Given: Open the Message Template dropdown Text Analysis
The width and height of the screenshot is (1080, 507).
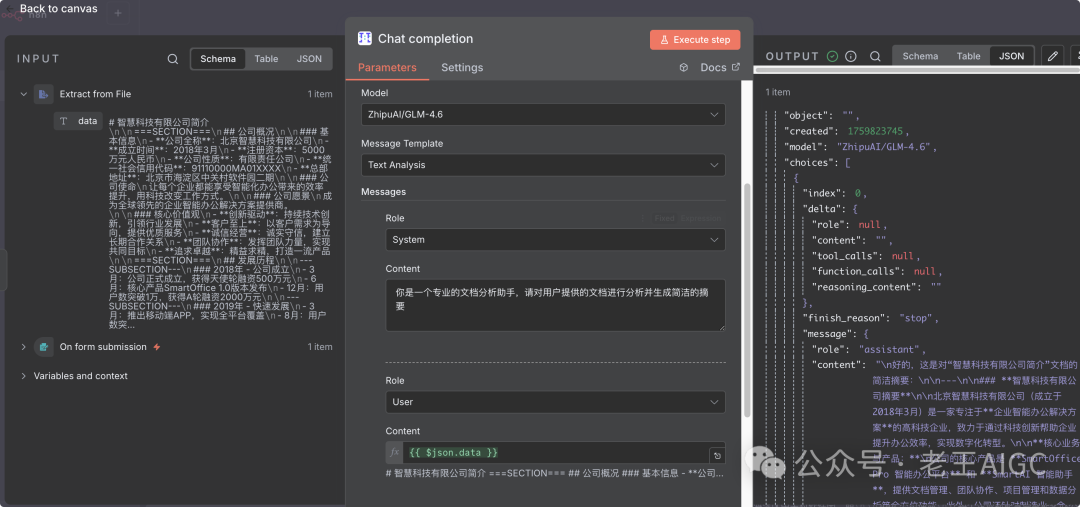Looking at the screenshot, I should [x=543, y=165].
